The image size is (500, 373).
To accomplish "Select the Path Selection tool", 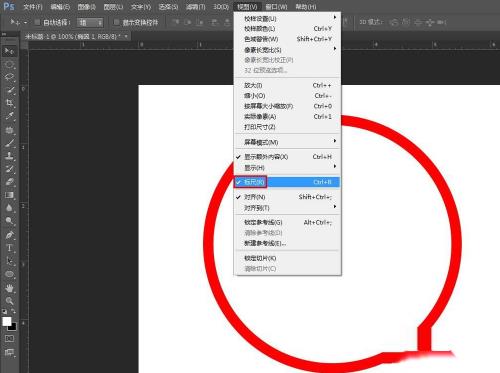I will tap(9, 261).
